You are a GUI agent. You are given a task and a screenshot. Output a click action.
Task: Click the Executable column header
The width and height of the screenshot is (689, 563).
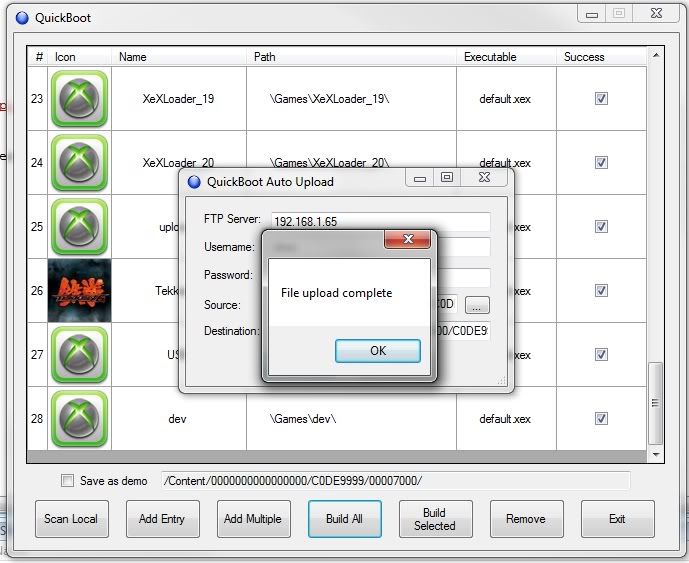pos(490,57)
